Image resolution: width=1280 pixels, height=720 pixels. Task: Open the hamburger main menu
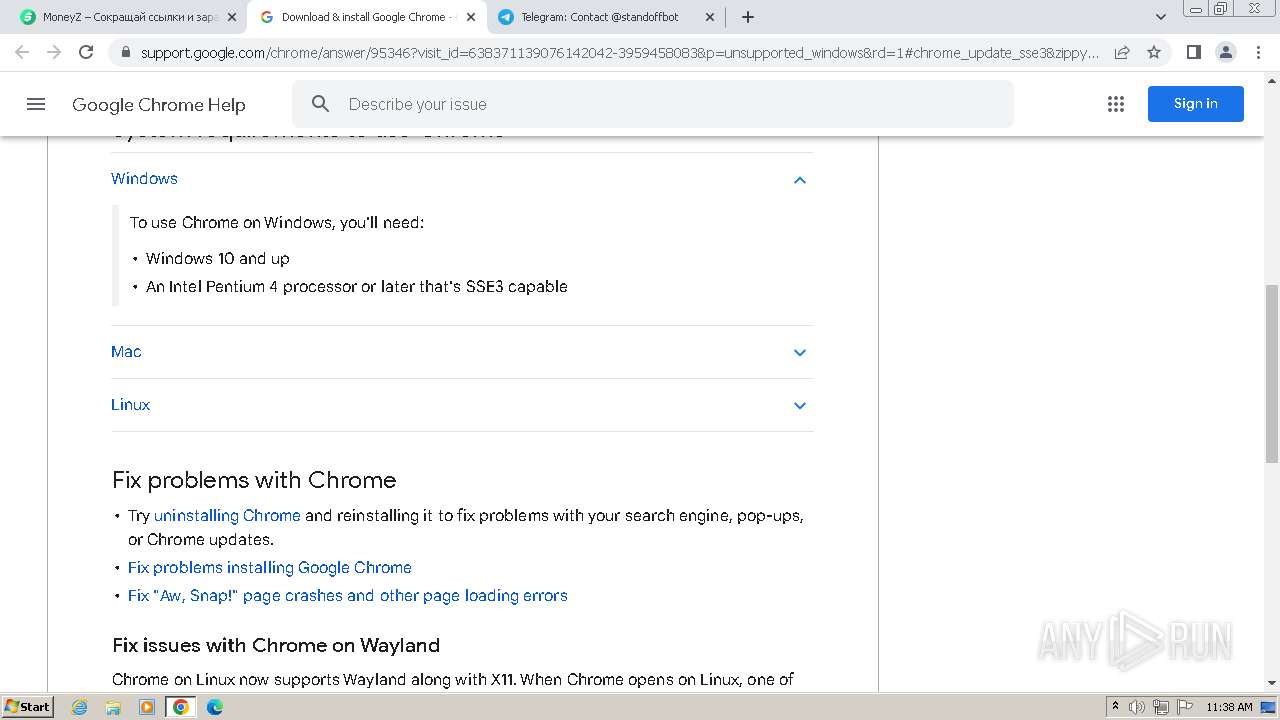(x=36, y=104)
